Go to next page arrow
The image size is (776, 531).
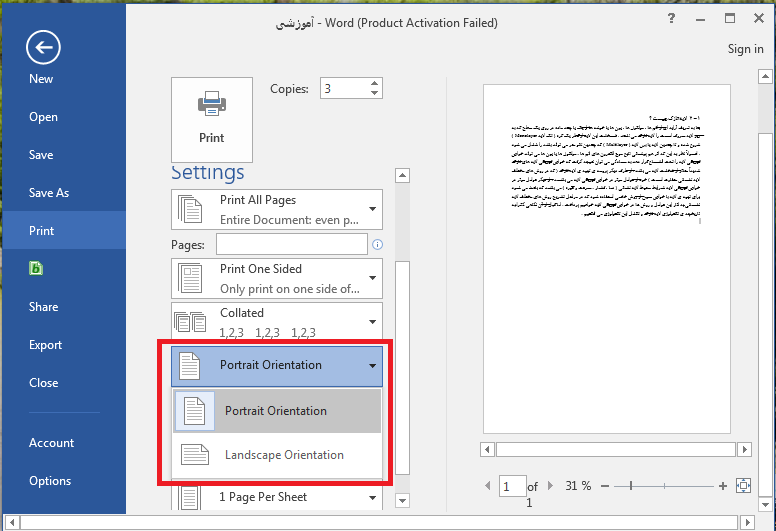pos(550,486)
